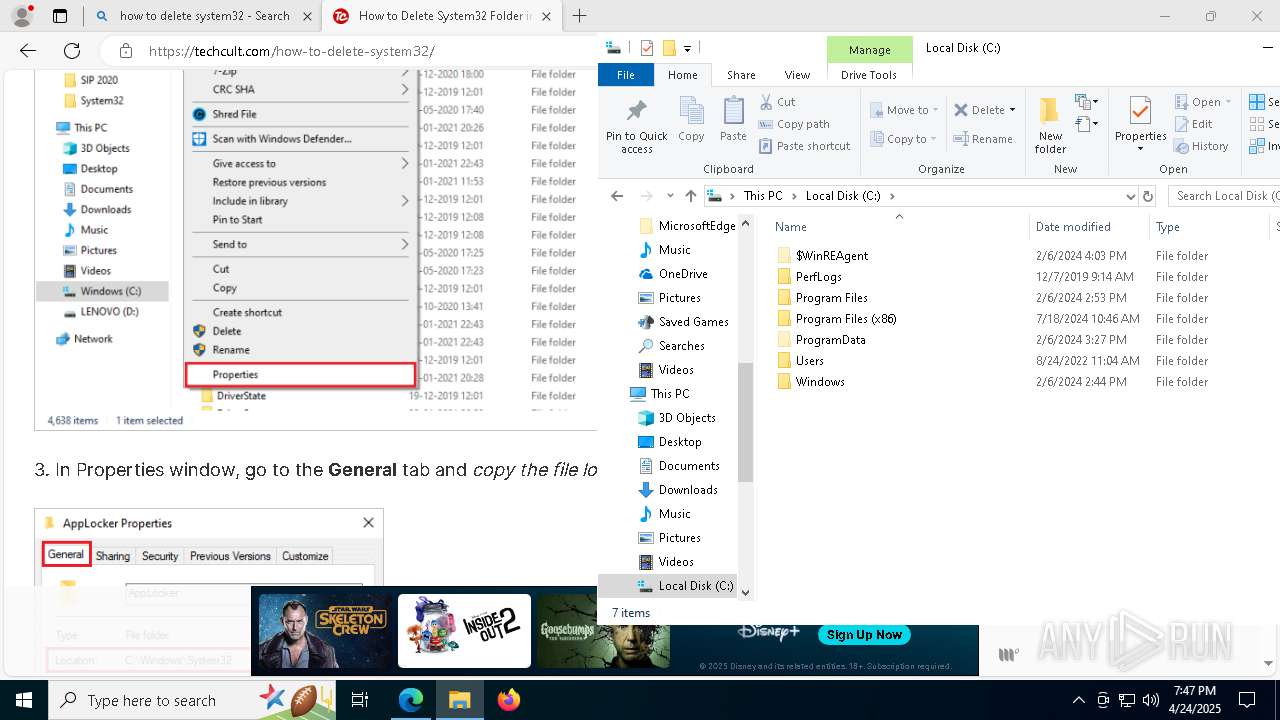The image size is (1280, 720).
Task: Select This PC in address path
Action: (763, 196)
